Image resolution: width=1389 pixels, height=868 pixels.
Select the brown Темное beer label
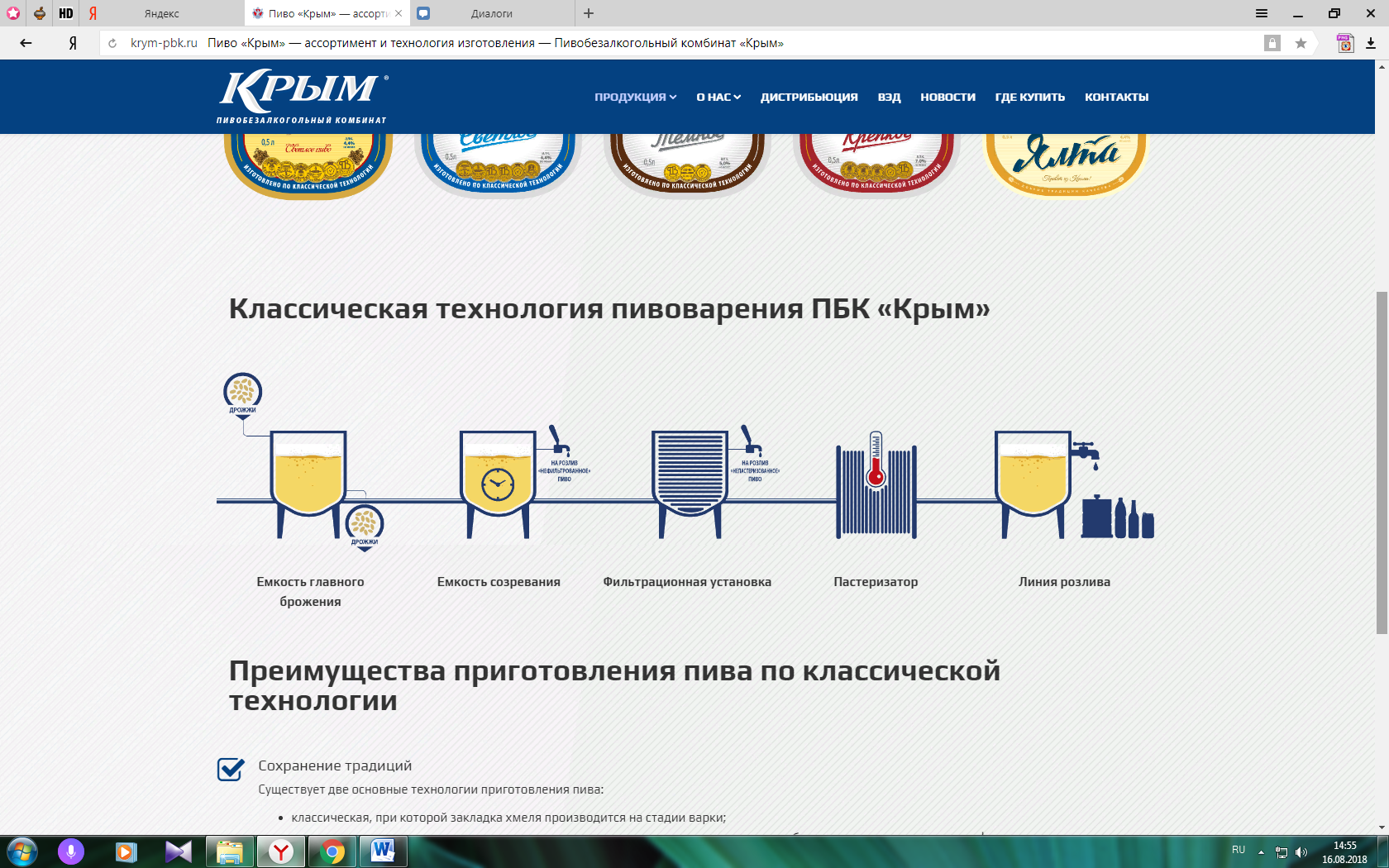pyautogui.click(x=687, y=165)
